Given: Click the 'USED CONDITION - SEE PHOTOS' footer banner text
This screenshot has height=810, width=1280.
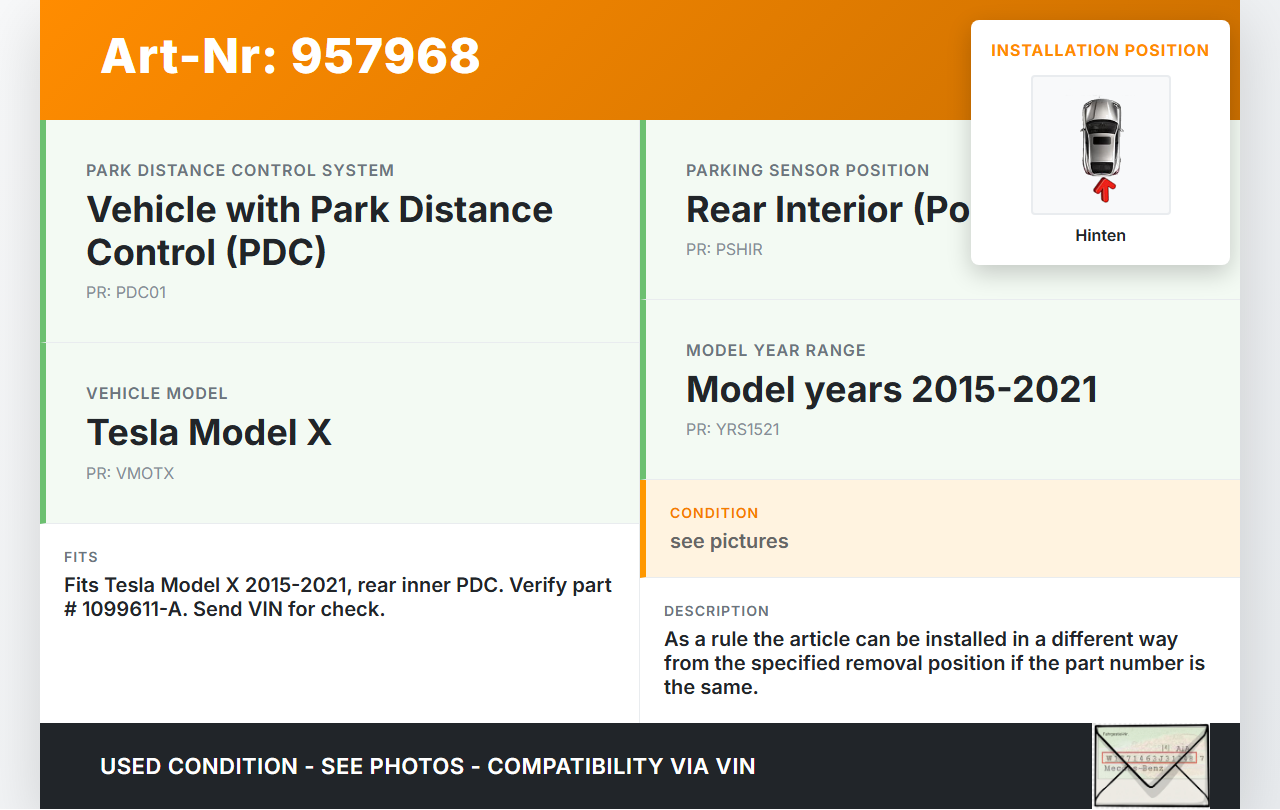Looking at the screenshot, I should [428, 766].
